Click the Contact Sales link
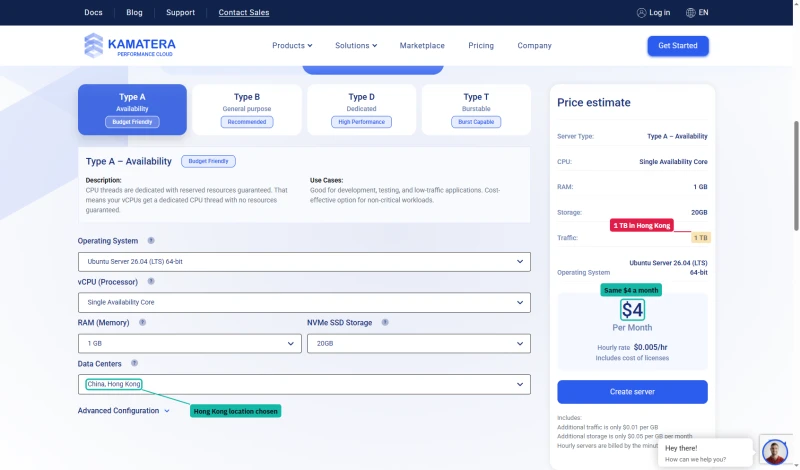The width and height of the screenshot is (800, 470). [x=244, y=12]
